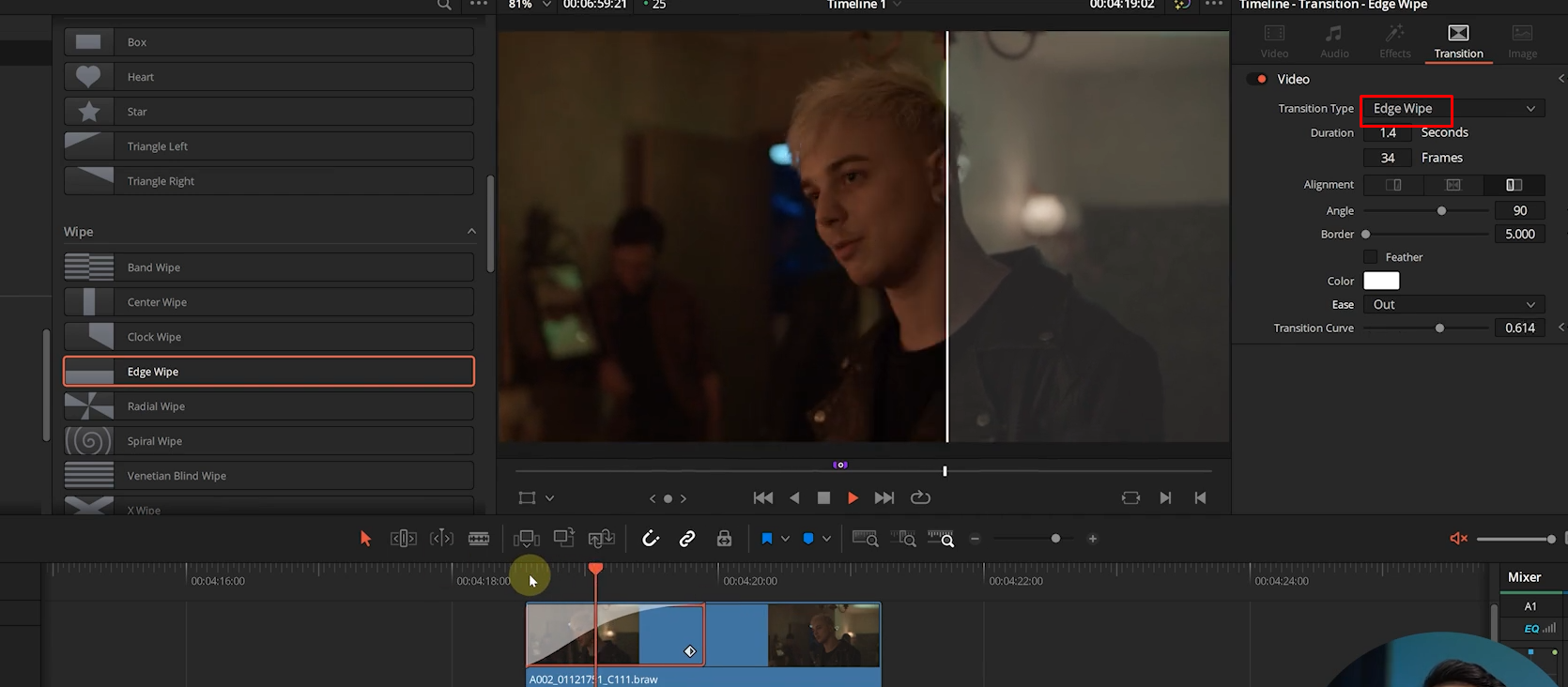Image resolution: width=1568 pixels, height=687 pixels.
Task: Edit the duration Seconds field
Action: [1388, 133]
